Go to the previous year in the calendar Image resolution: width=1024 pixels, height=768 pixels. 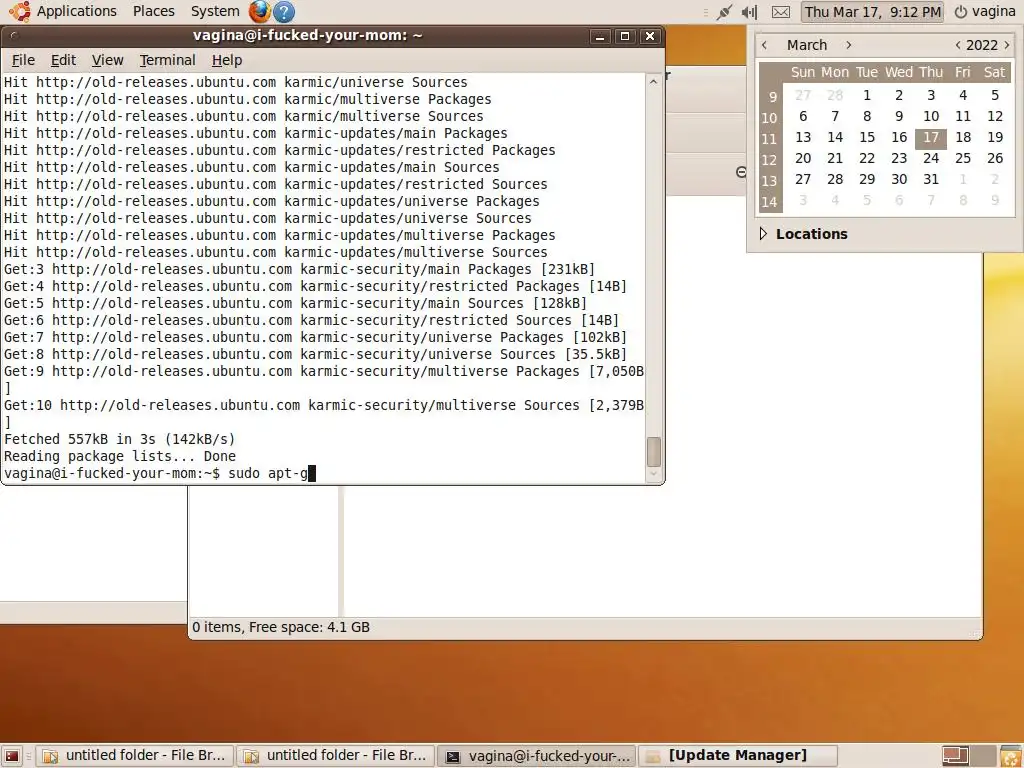click(x=957, y=45)
